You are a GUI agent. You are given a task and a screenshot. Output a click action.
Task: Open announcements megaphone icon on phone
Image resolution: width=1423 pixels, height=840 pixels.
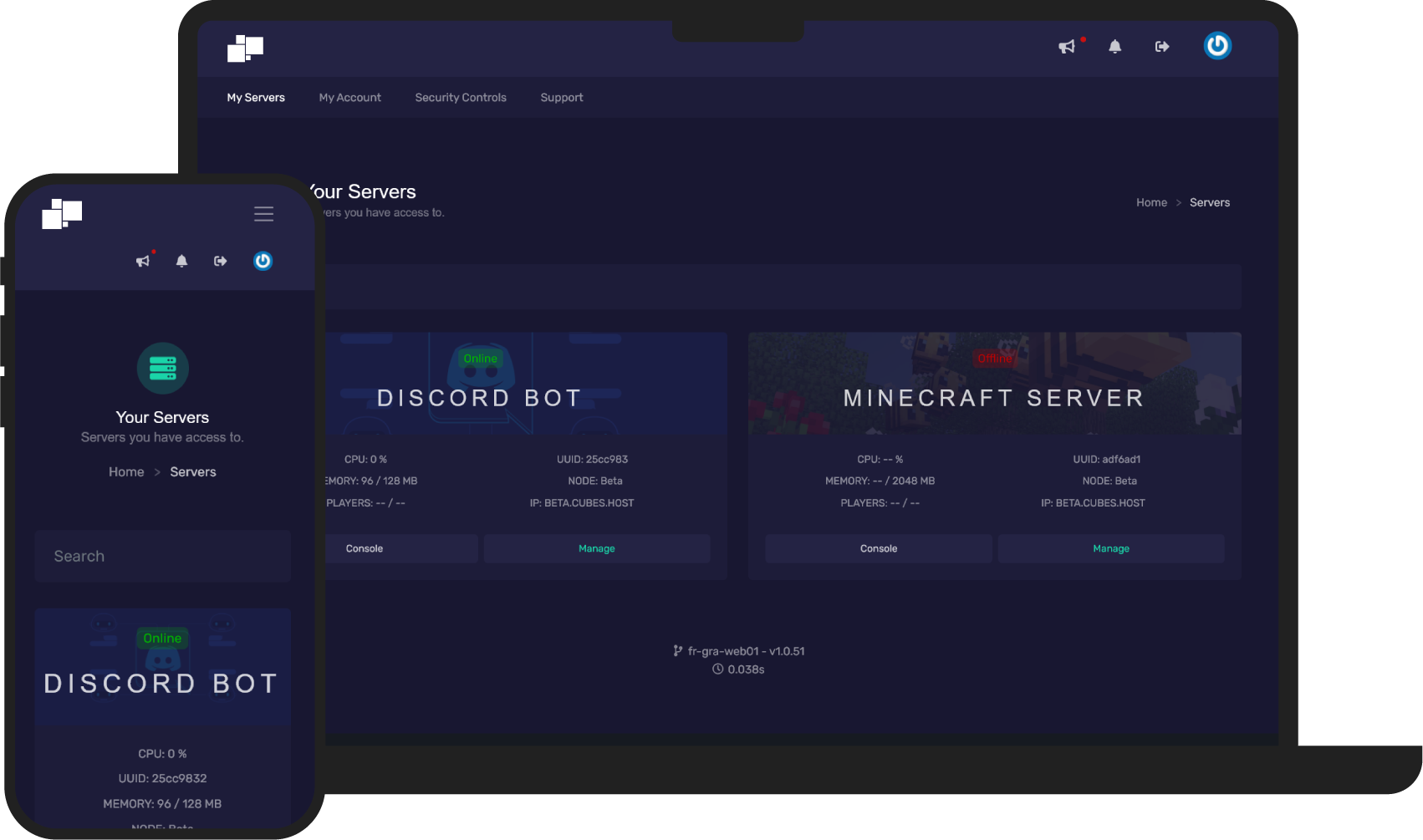point(143,261)
